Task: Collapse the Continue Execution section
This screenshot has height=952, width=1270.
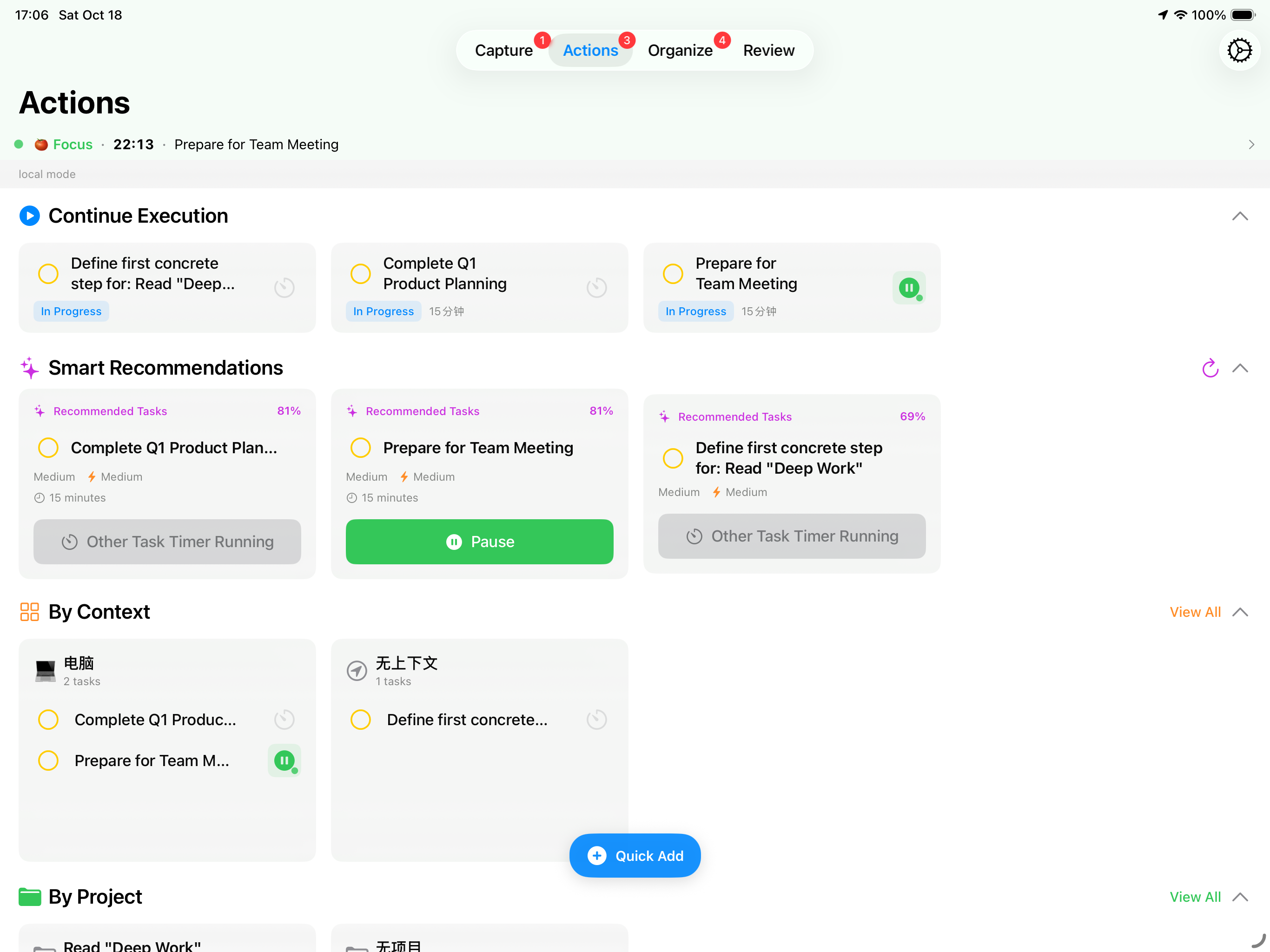Action: (1241, 216)
